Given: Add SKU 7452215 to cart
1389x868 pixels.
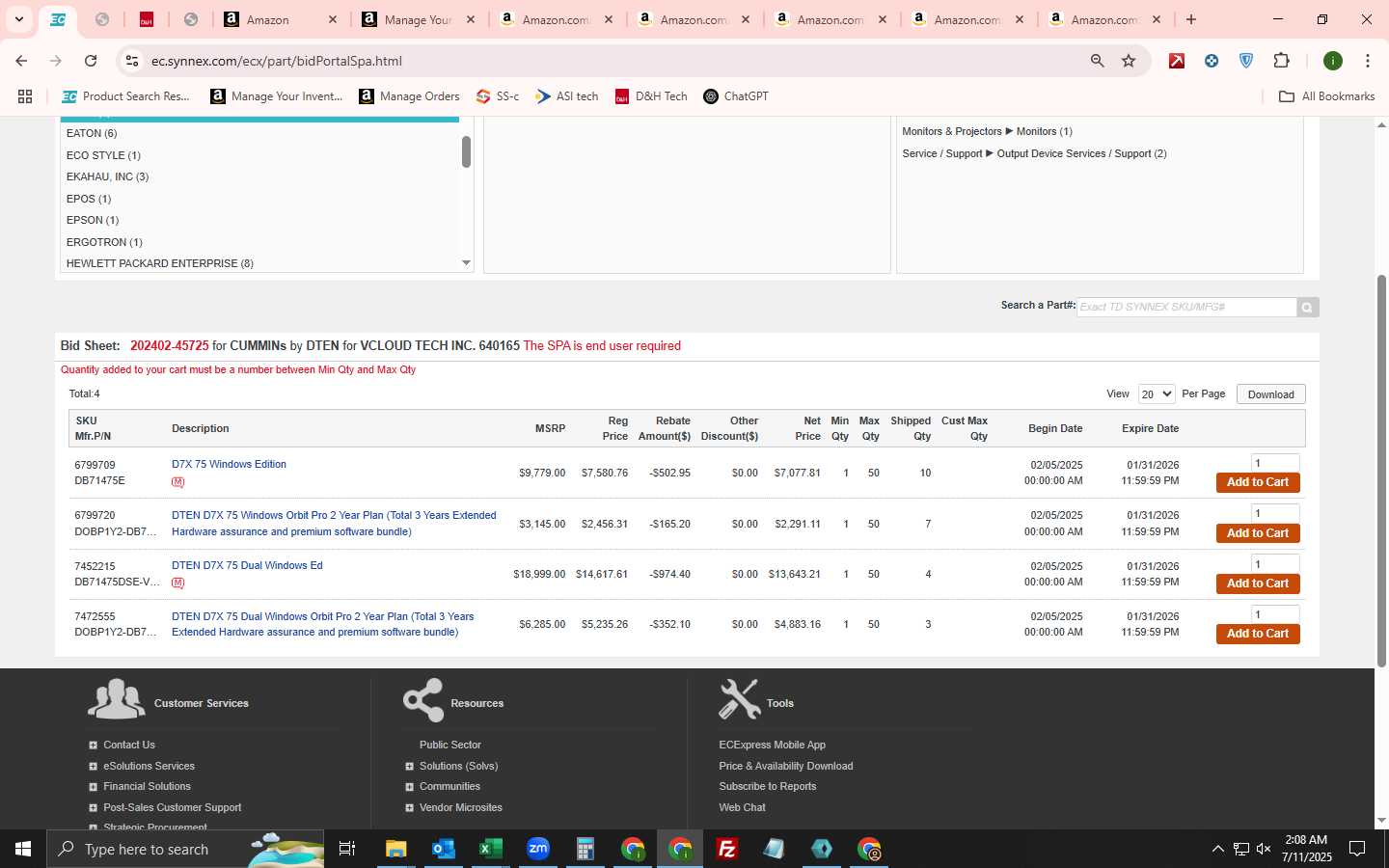Looking at the screenshot, I should coord(1258,583).
